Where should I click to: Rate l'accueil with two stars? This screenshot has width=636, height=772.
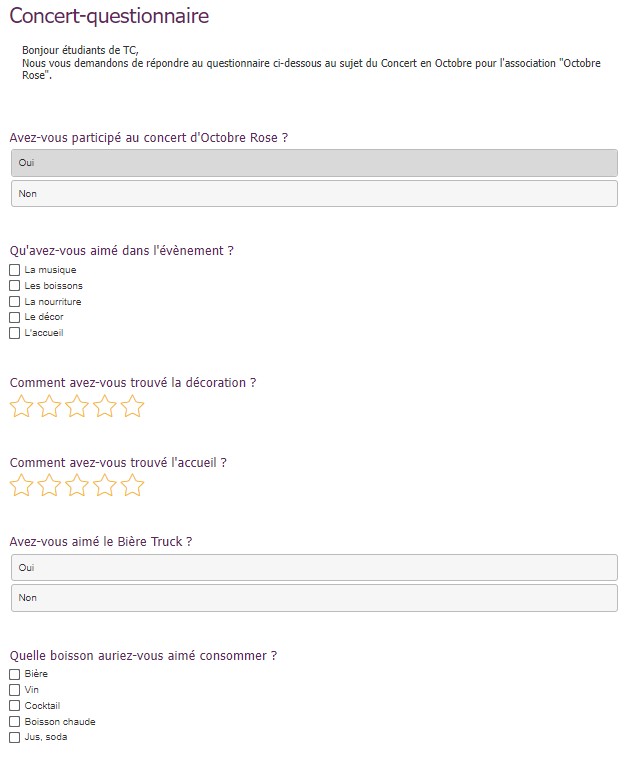click(49, 485)
